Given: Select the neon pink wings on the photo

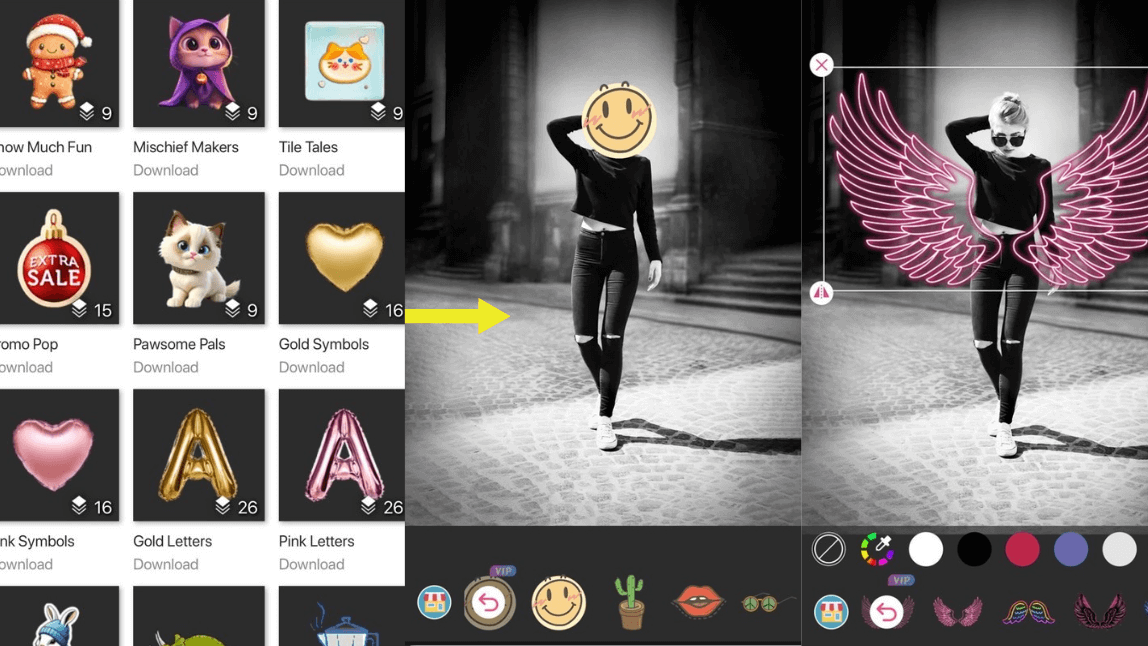Looking at the screenshot, I should [x=988, y=179].
